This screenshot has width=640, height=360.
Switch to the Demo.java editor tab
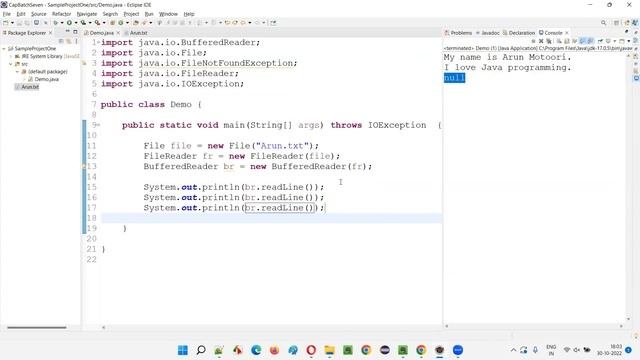(x=101, y=33)
